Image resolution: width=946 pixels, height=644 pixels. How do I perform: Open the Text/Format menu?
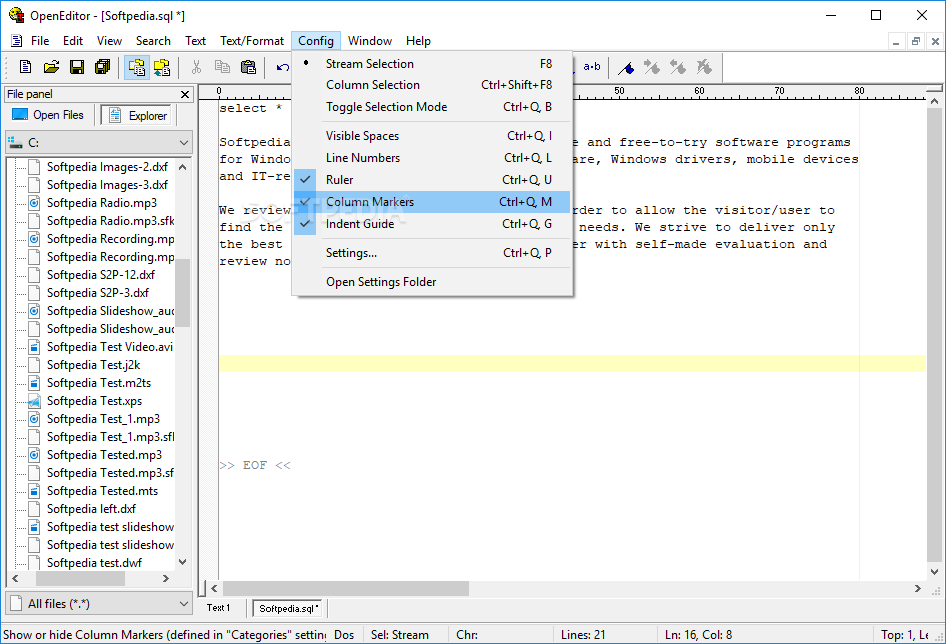coord(252,41)
